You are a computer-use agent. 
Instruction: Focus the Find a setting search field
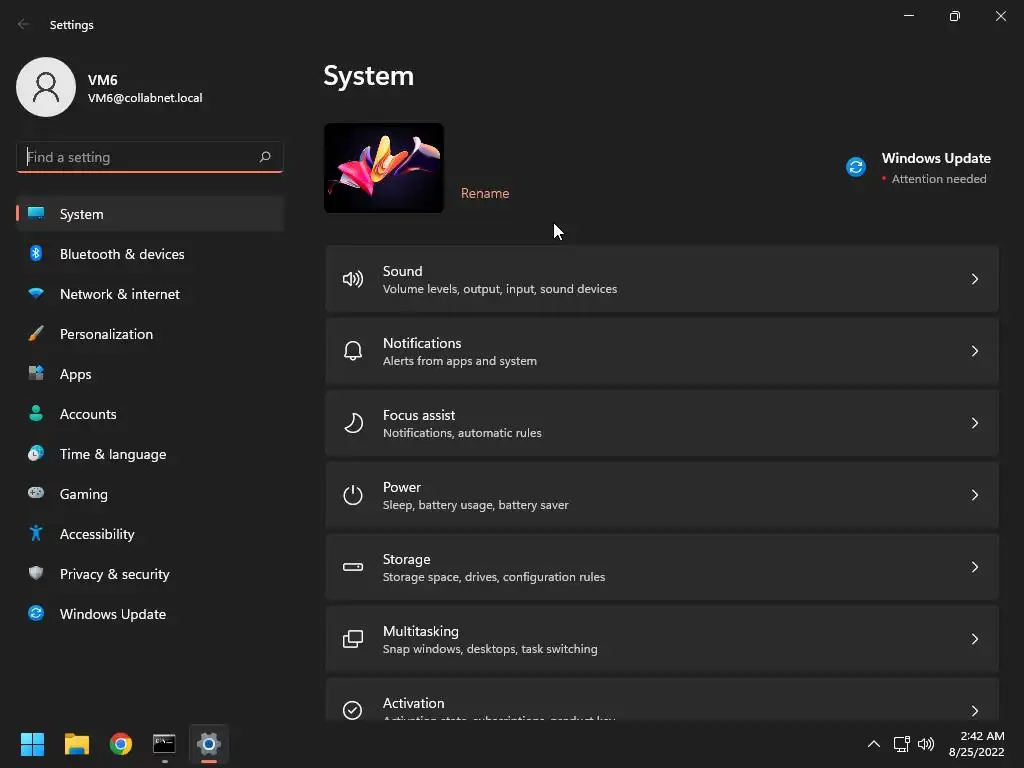(150, 157)
